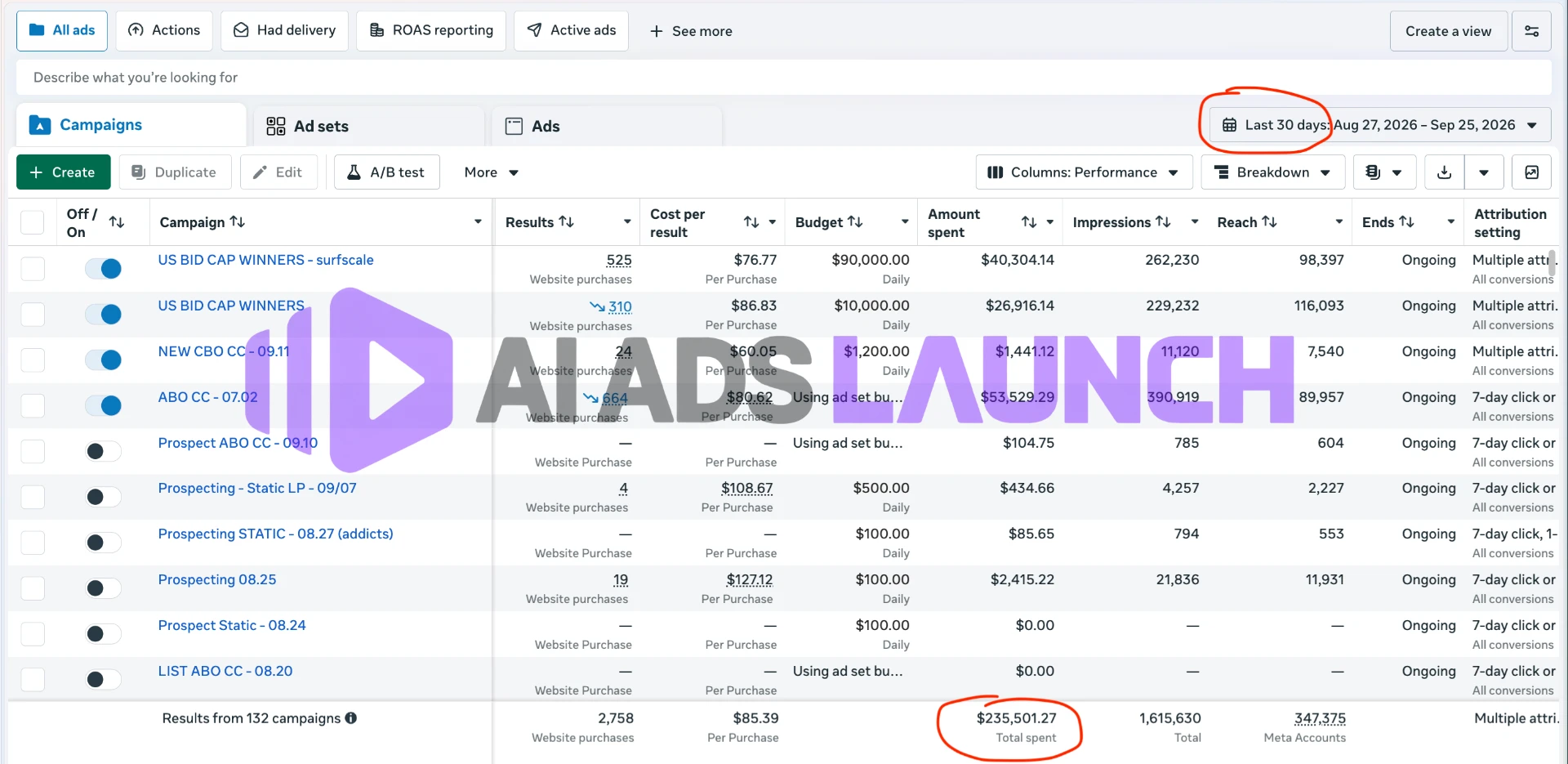Open Budget column options caret

[905, 222]
